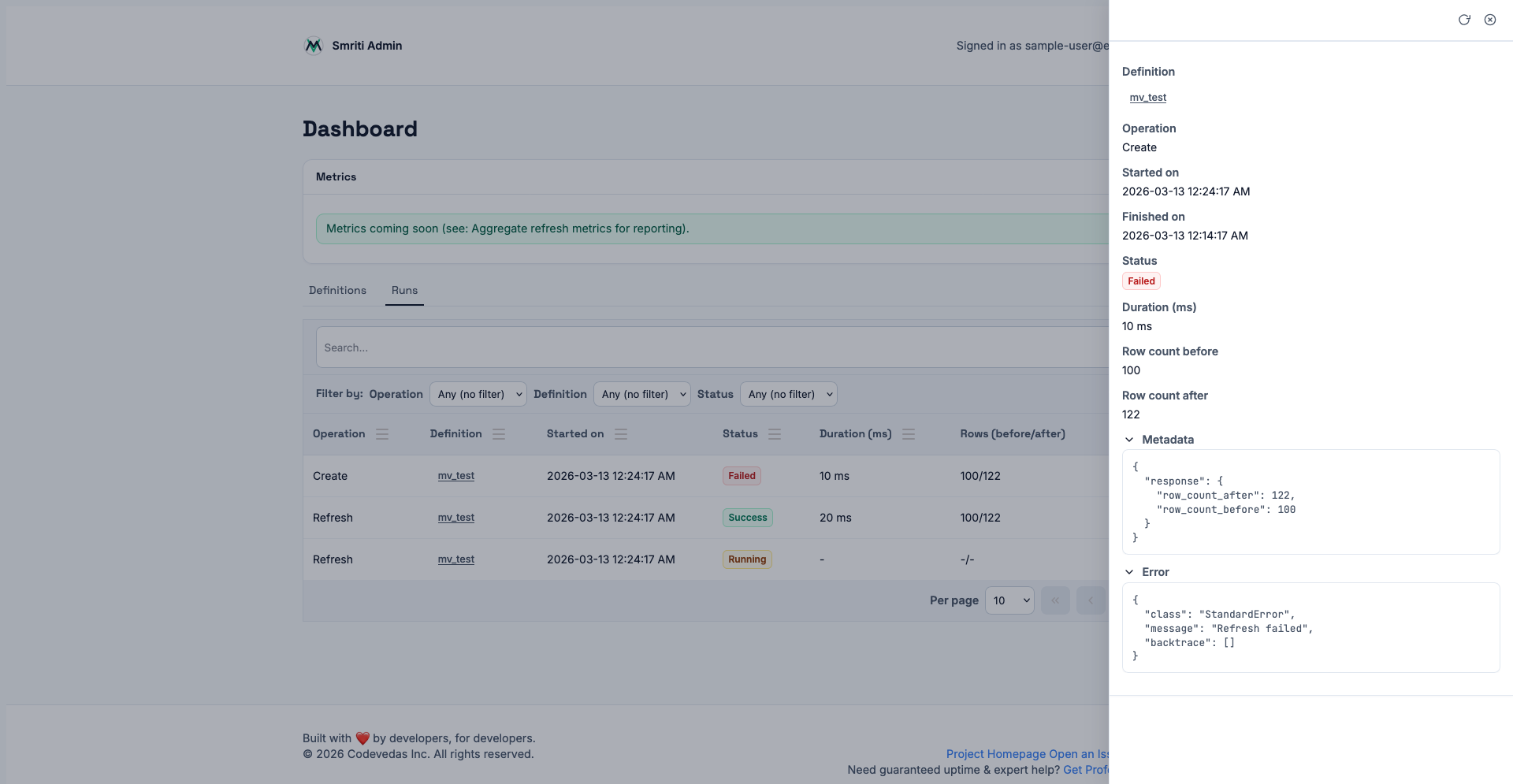Open the Operation filter dropdown
Image resolution: width=1513 pixels, height=784 pixels.
(x=478, y=394)
